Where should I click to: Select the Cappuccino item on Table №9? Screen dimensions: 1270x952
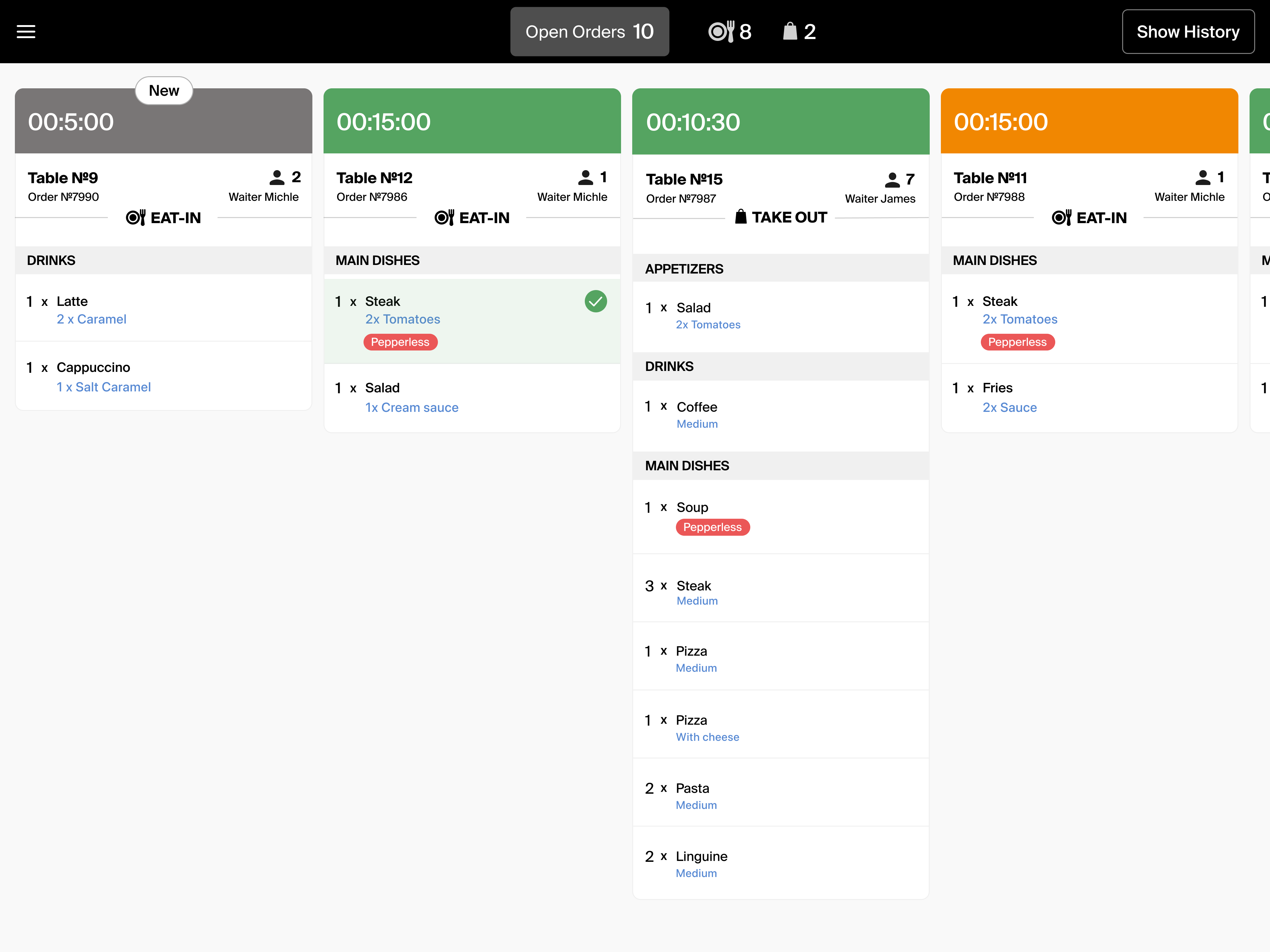(164, 376)
